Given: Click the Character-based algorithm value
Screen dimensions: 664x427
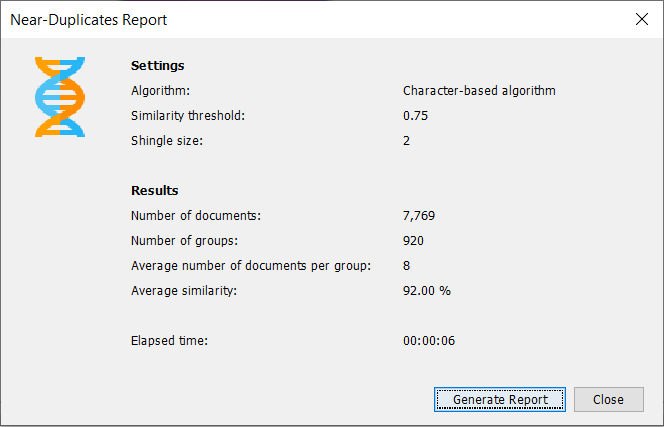Looking at the screenshot, I should [479, 91].
